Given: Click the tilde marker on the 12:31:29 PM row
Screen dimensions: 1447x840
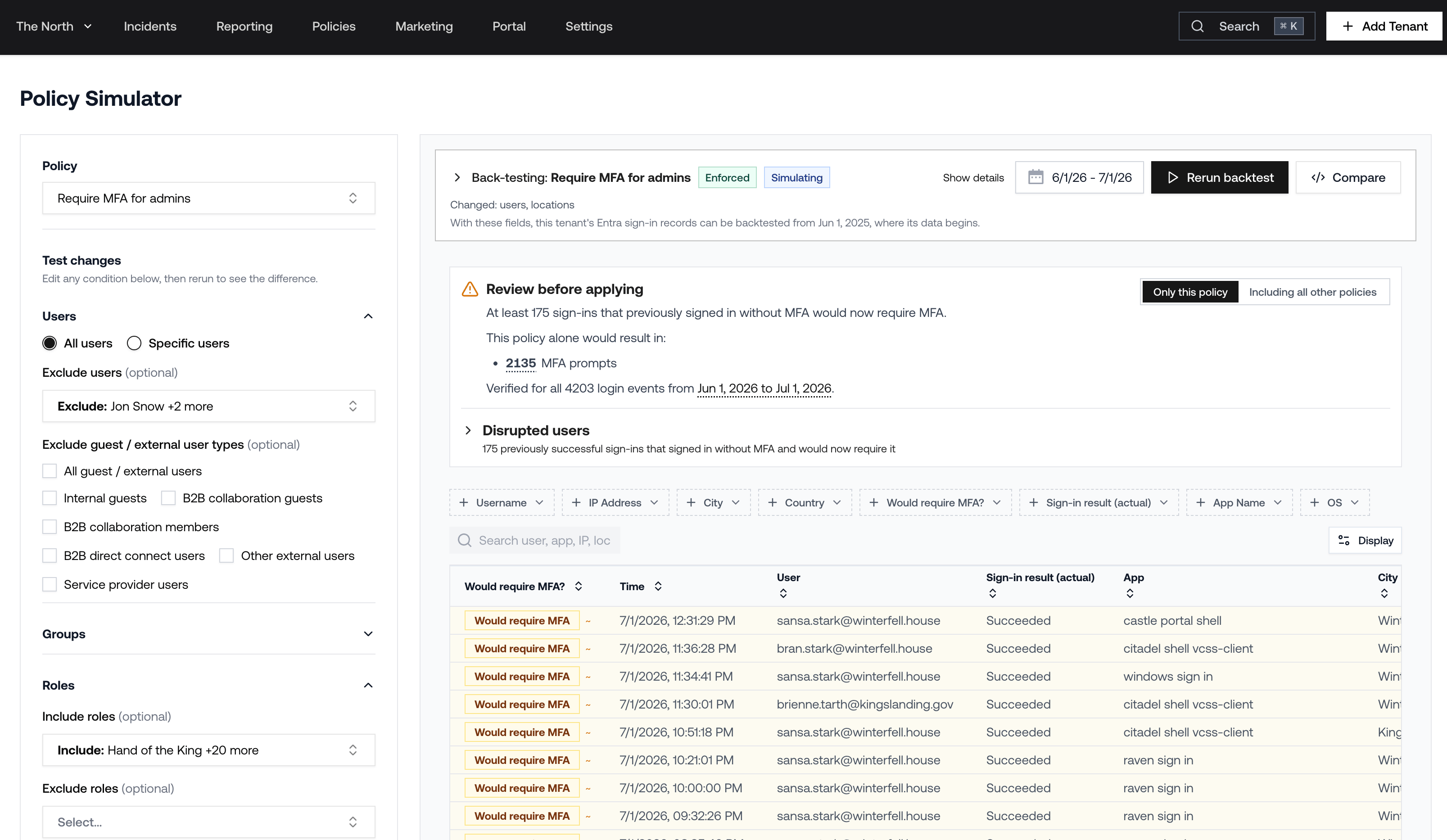Looking at the screenshot, I should coord(588,621).
